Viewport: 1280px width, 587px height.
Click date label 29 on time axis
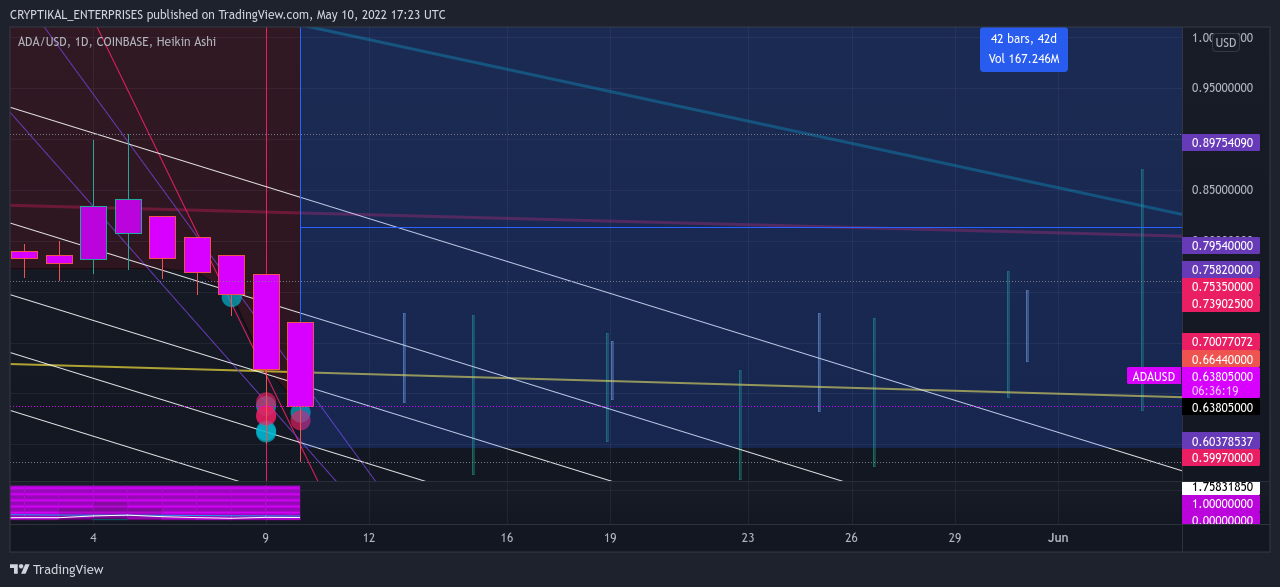(955, 538)
